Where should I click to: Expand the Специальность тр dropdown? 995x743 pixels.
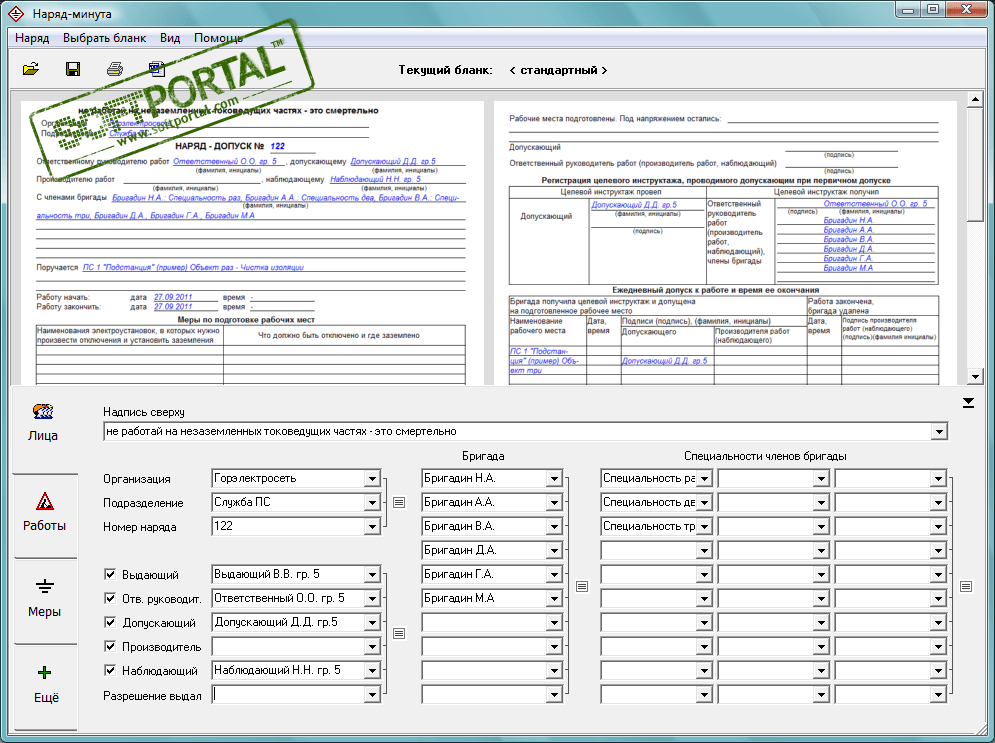point(704,527)
